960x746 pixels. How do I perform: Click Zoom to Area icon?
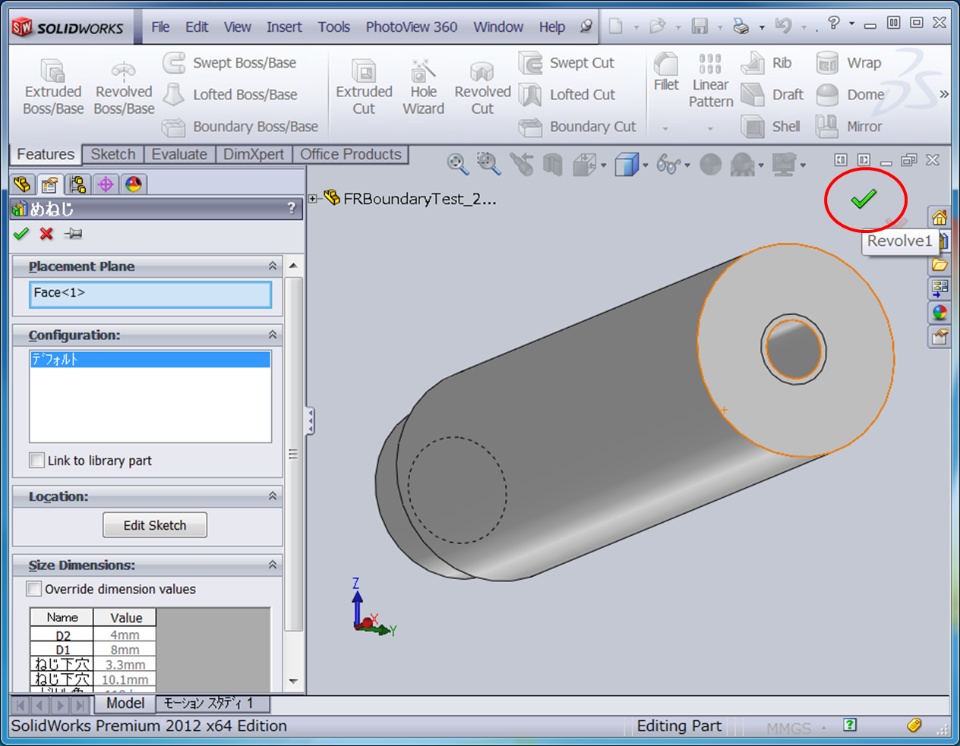489,164
